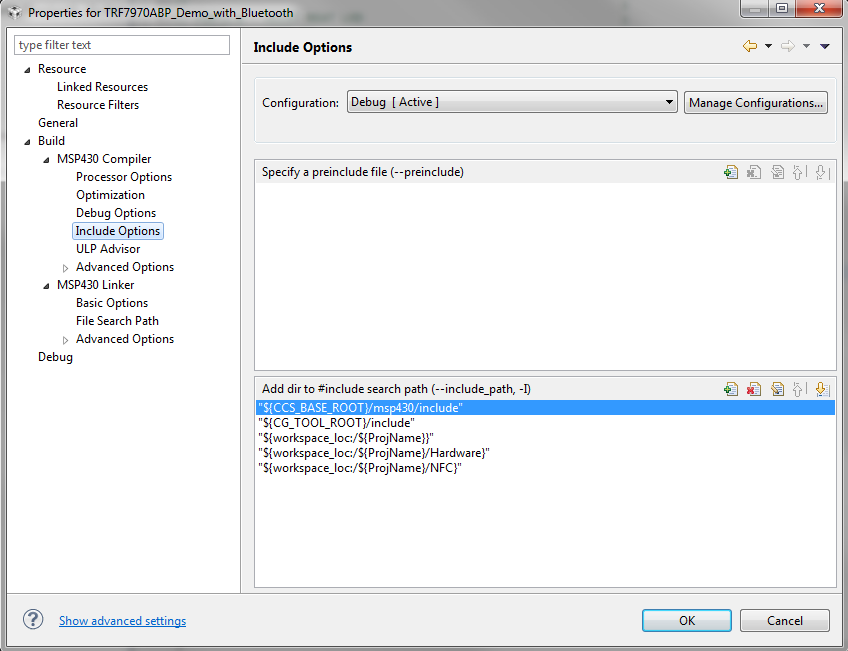848x651 pixels.
Task: Open the Debug Options page
Action: coord(116,213)
